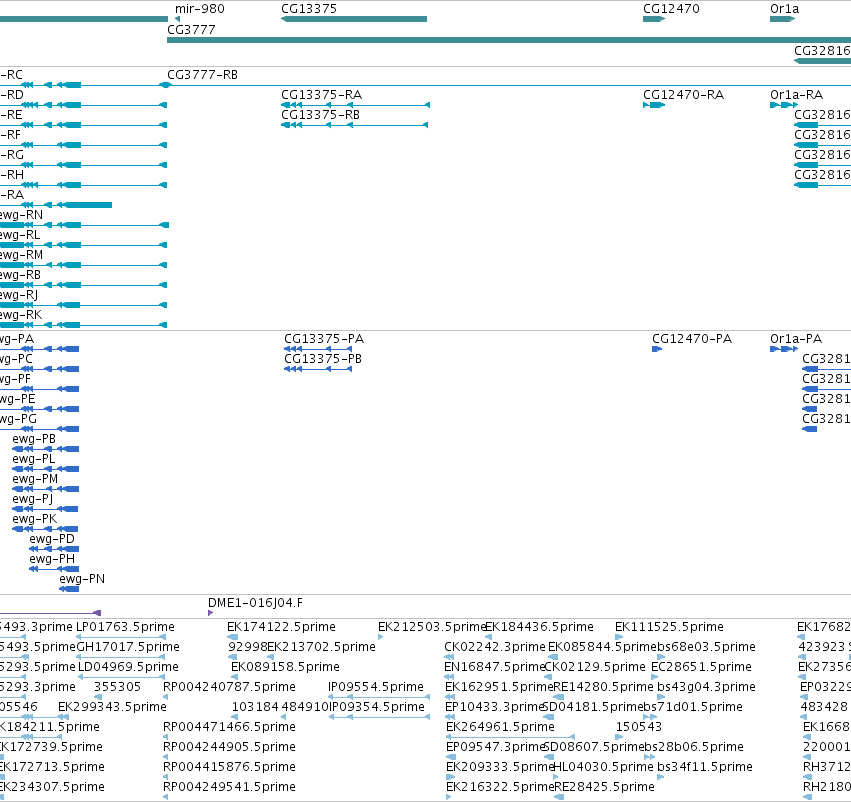The image size is (851, 802).
Task: Click the EK089158.5prime EST label
Action: coord(285,667)
